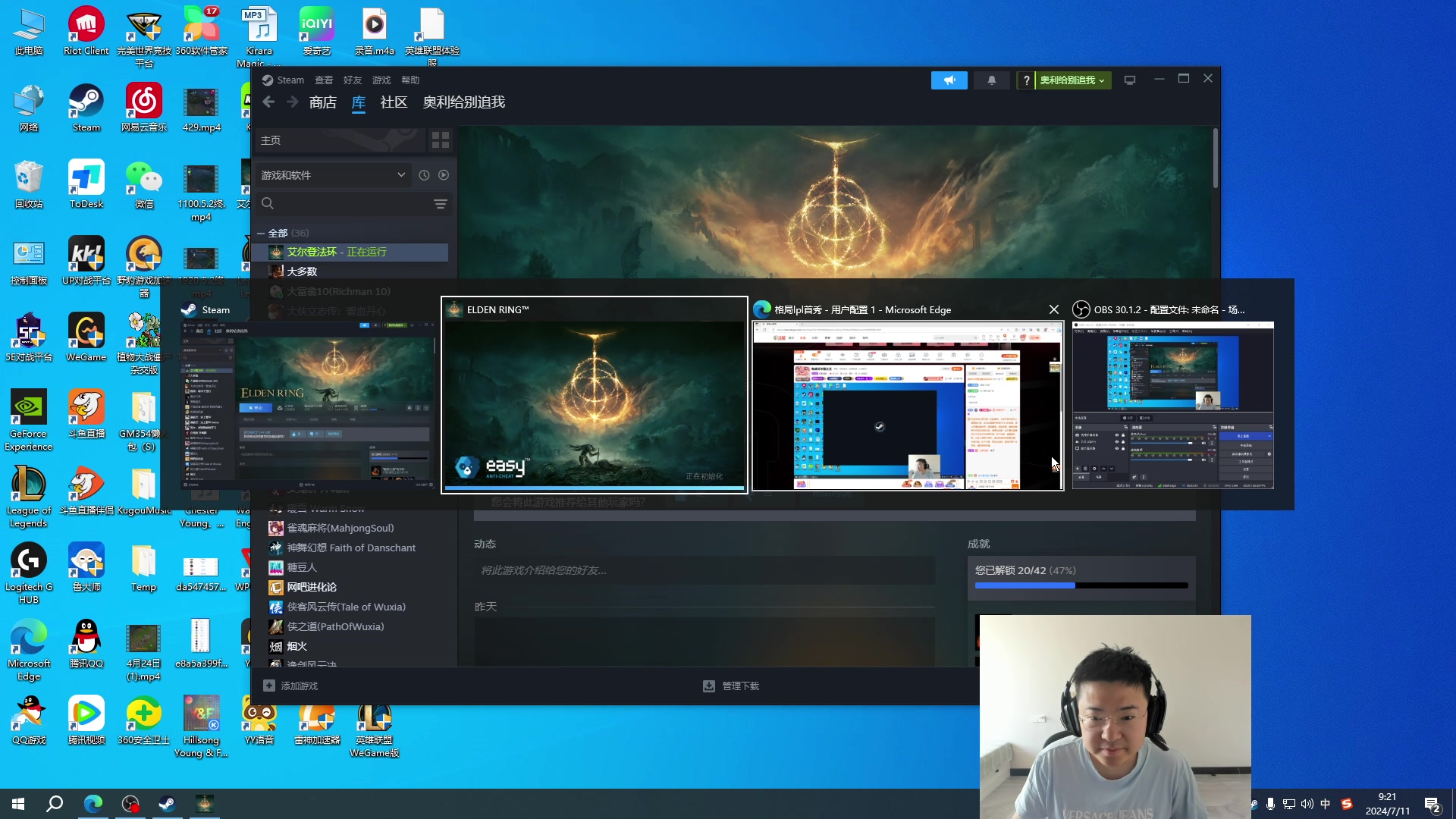The image size is (1456, 819).
Task: Open Logitech G HUB desktop icon
Action: click(28, 573)
